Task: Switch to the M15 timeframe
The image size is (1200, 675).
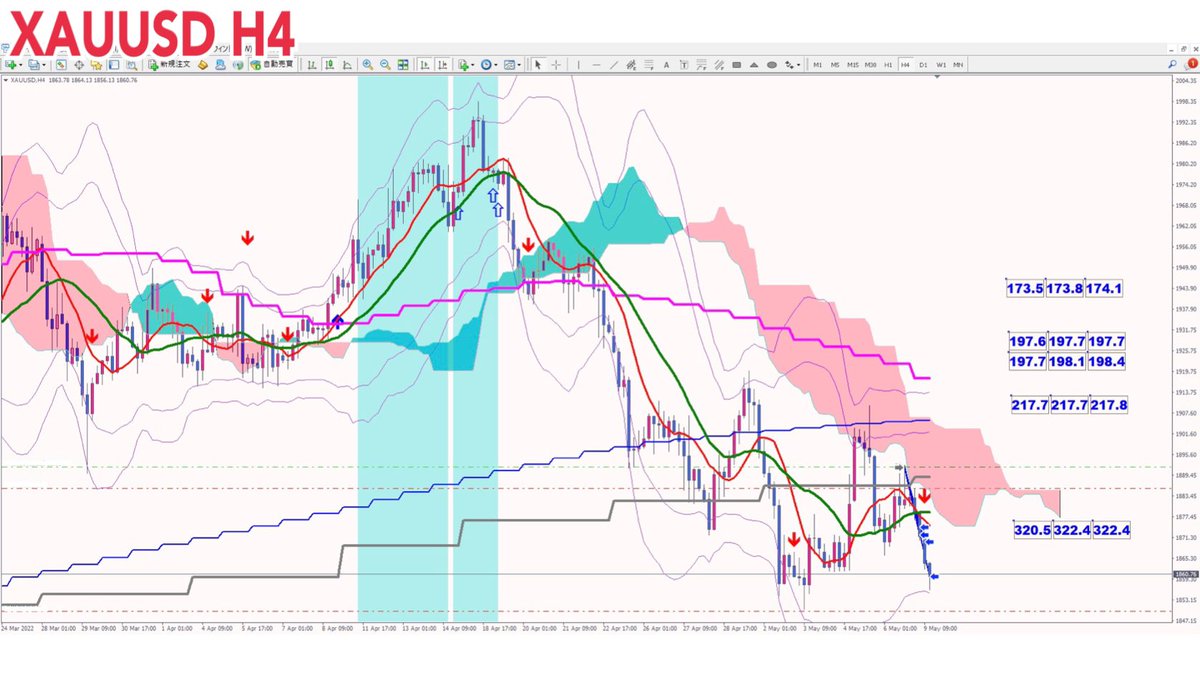Action: (853, 65)
